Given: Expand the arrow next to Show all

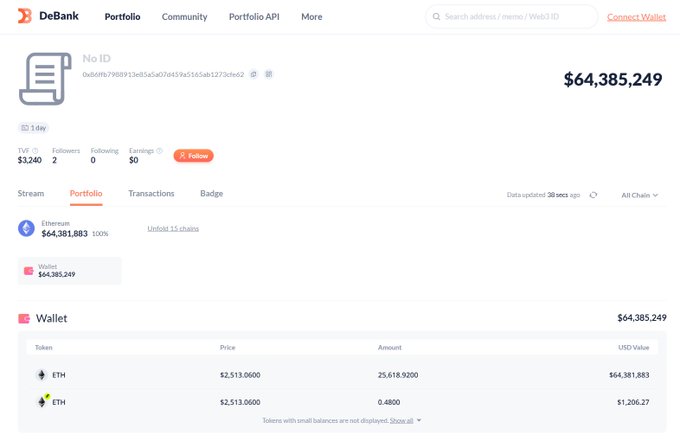Looking at the screenshot, I should tap(419, 420).
